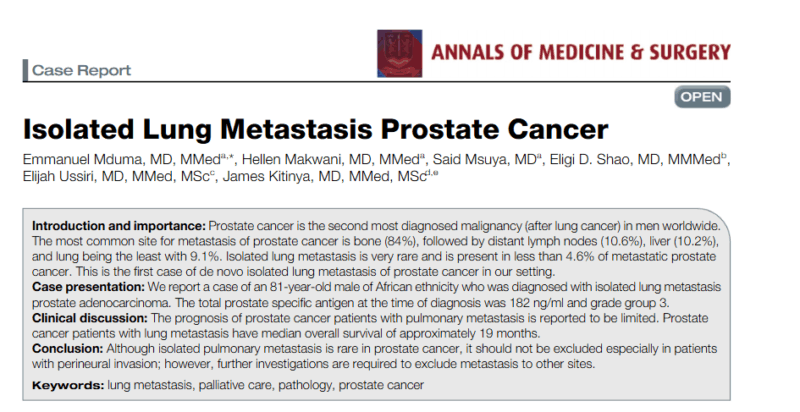Click the Keywords label
The image size is (800, 412).
point(68,385)
